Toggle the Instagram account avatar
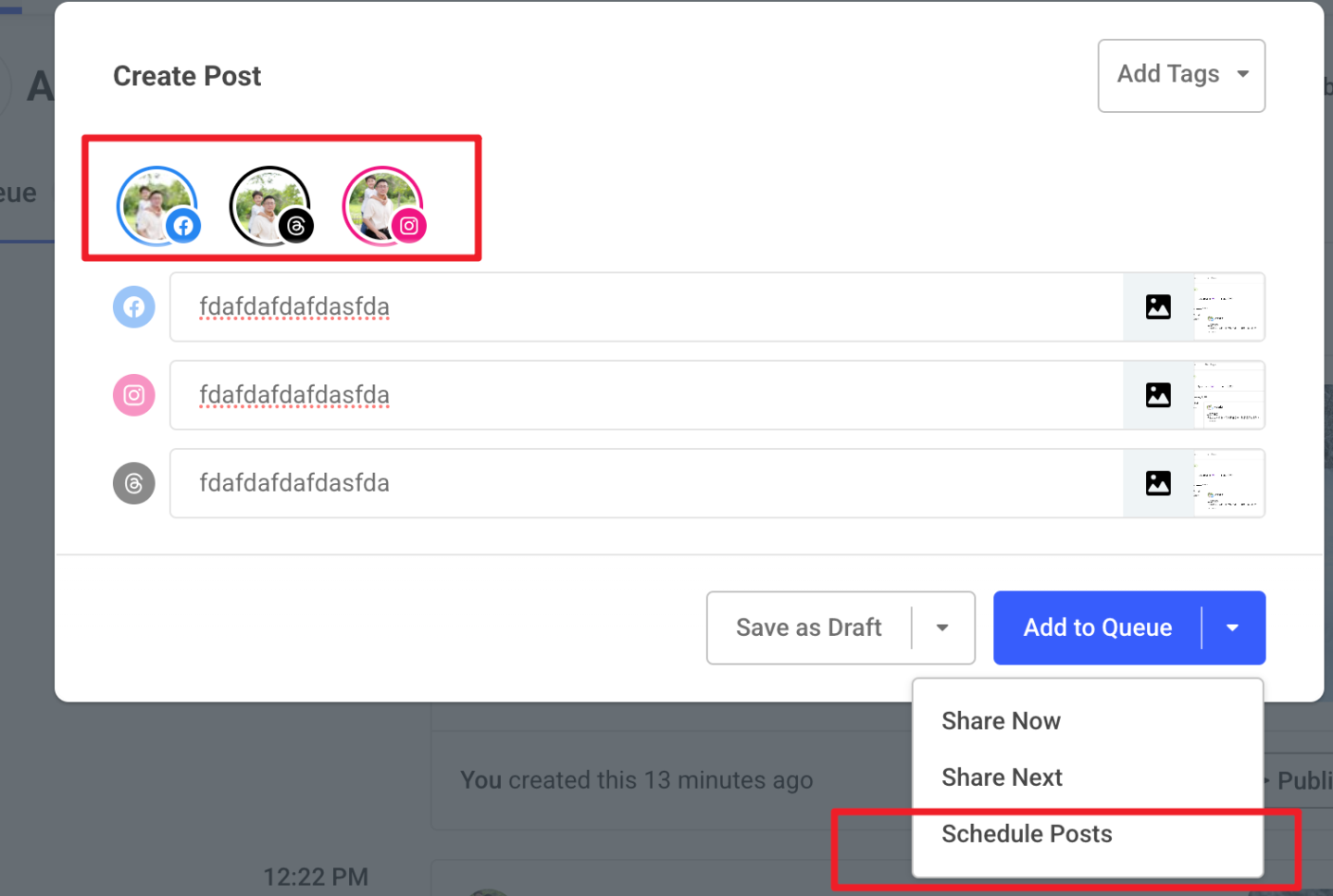 (383, 205)
